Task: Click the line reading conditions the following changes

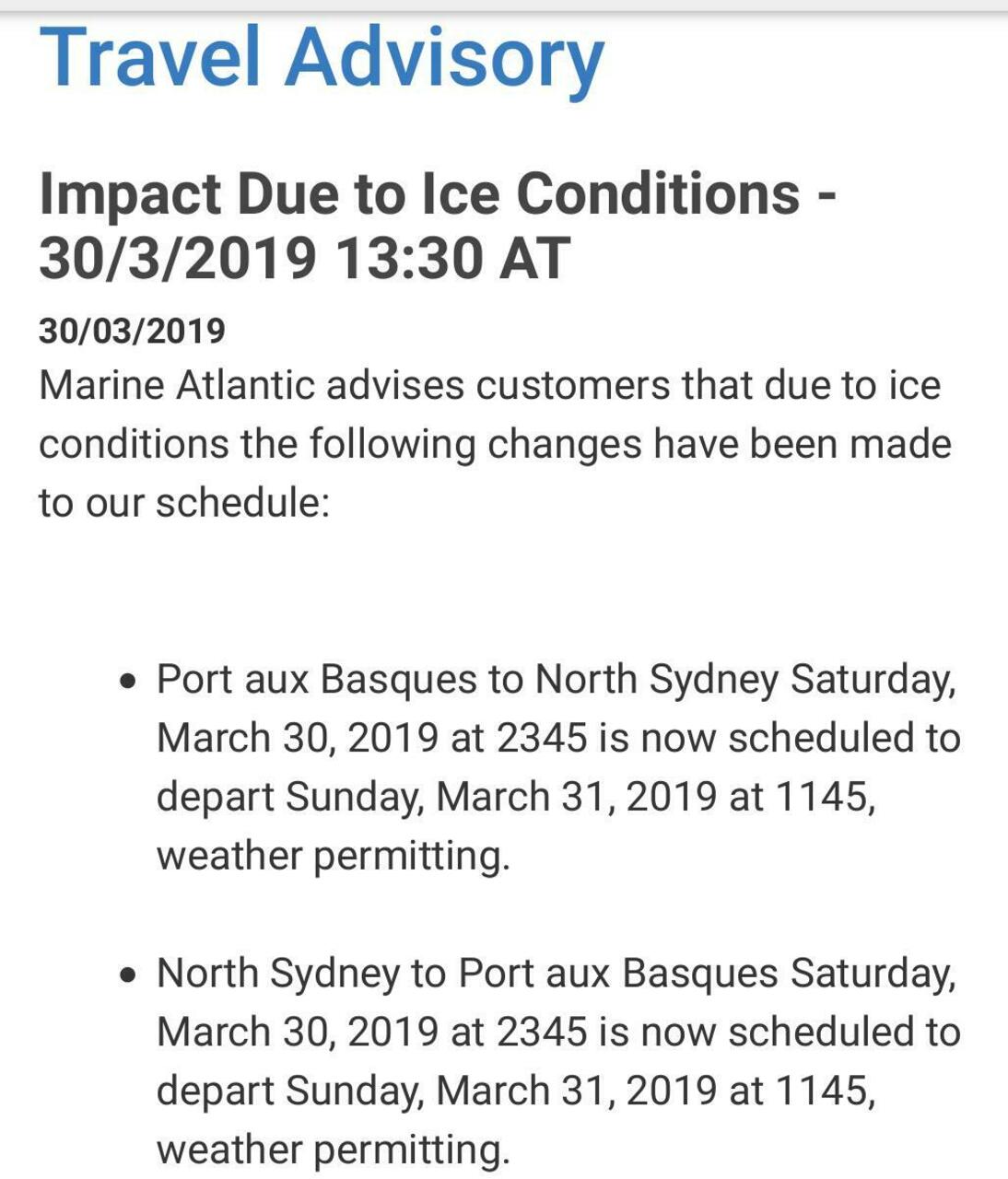Action: pyautogui.click(x=495, y=445)
